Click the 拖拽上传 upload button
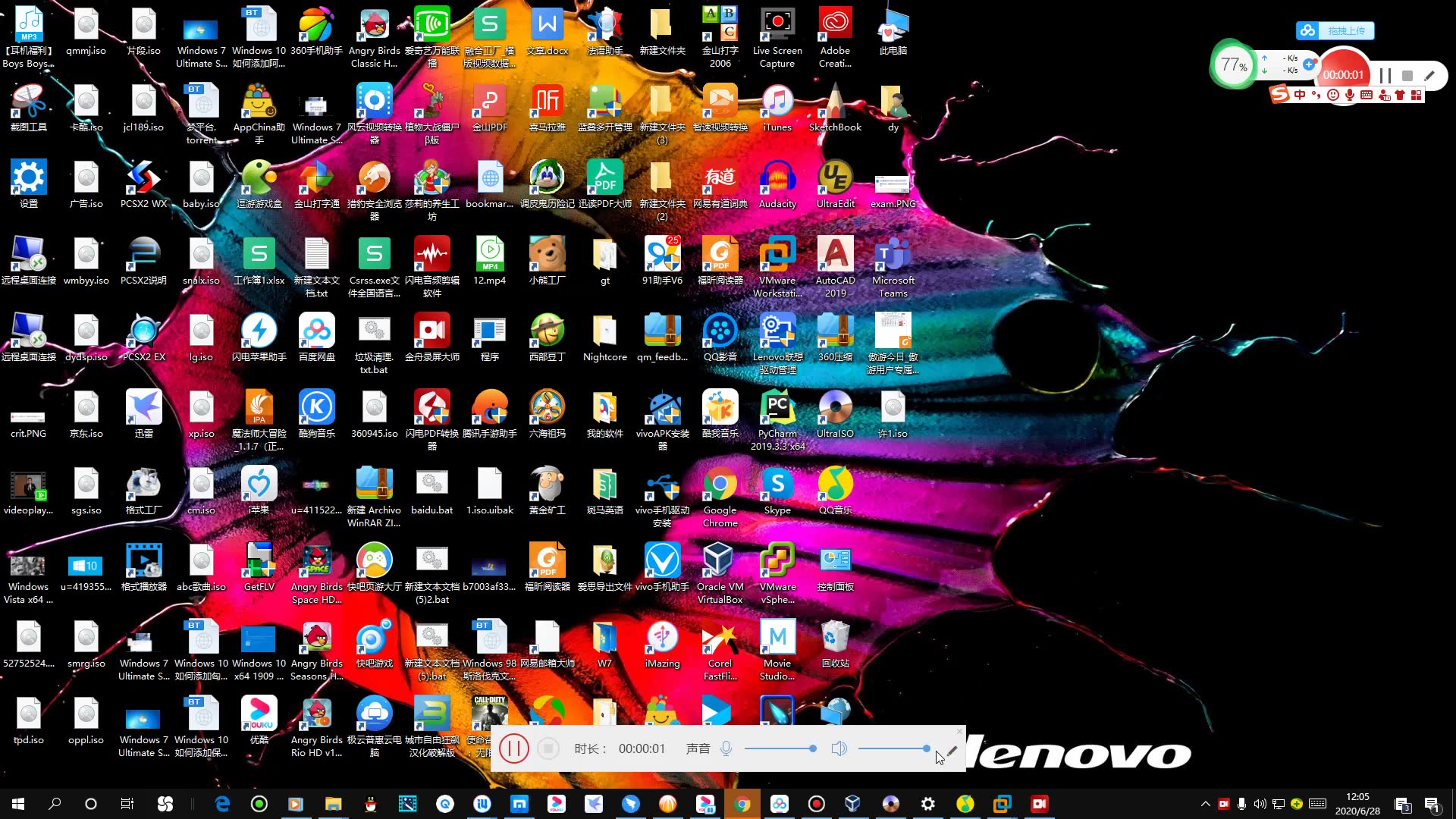This screenshot has width=1456, height=819. [1335, 30]
